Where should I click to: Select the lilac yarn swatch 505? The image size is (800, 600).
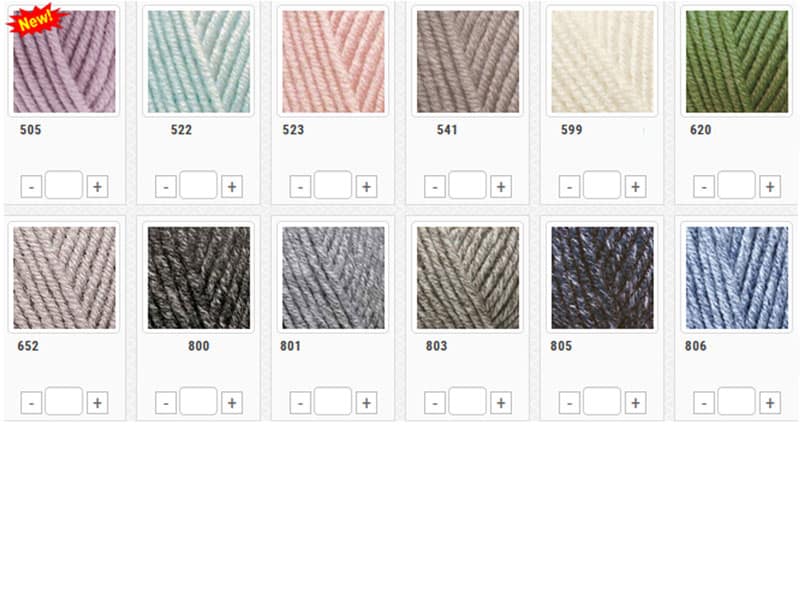pos(64,61)
